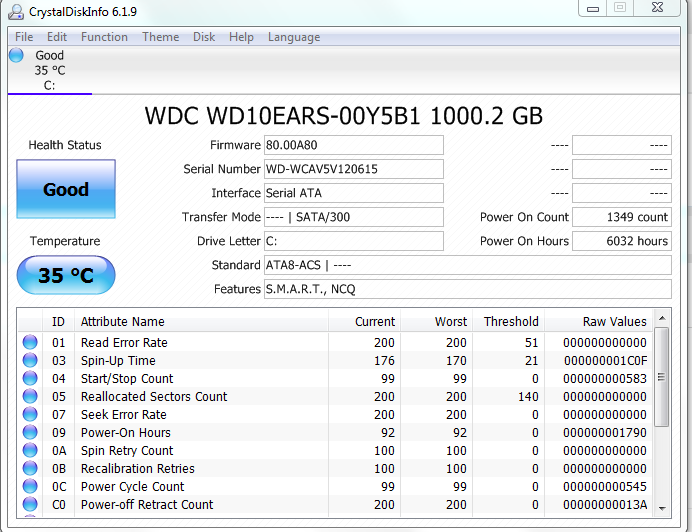
Task: Click raw value 00000000013A
Action: tap(605, 505)
